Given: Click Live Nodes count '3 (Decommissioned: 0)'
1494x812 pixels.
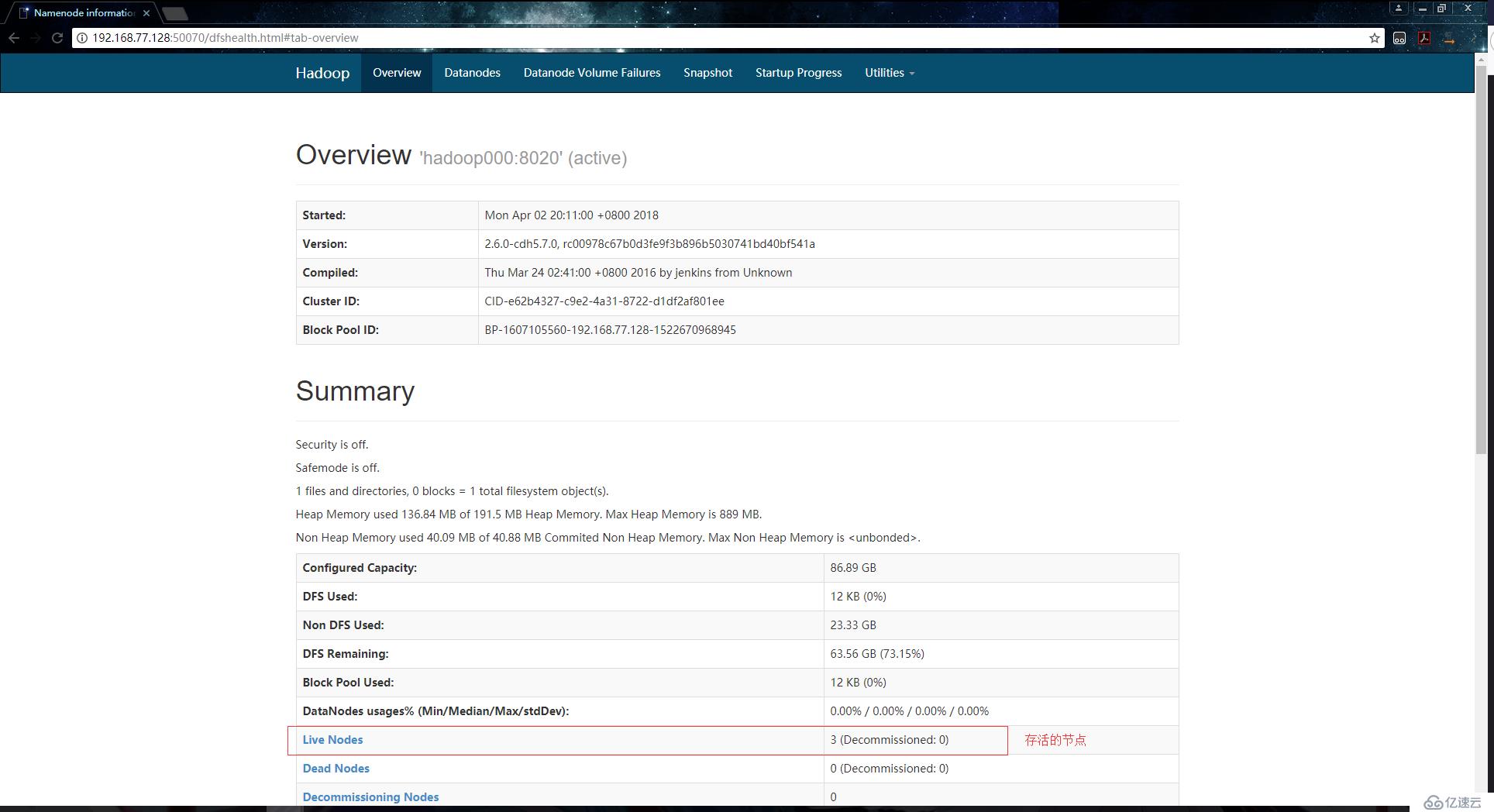Looking at the screenshot, I should (889, 740).
